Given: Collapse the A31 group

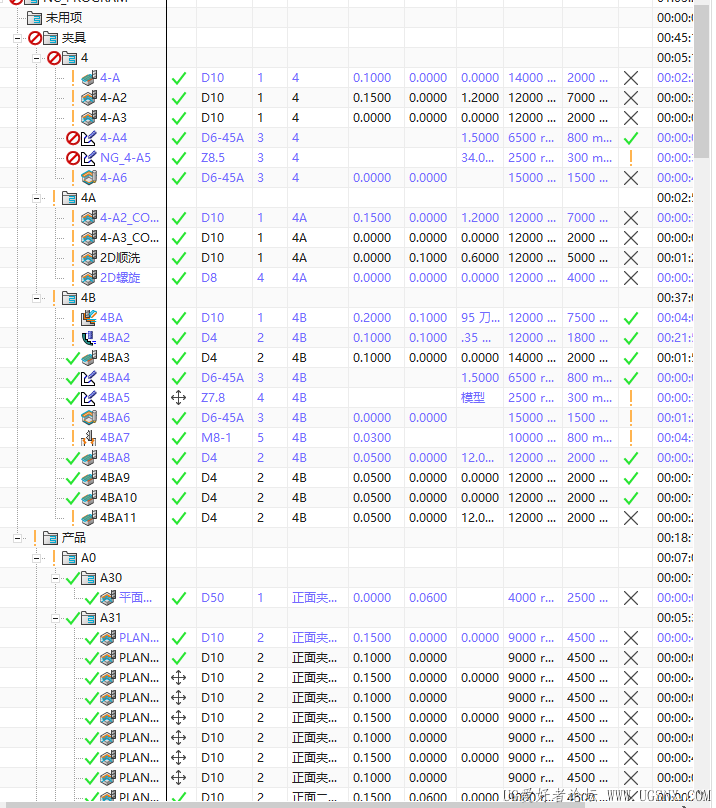Looking at the screenshot, I should (56, 618).
